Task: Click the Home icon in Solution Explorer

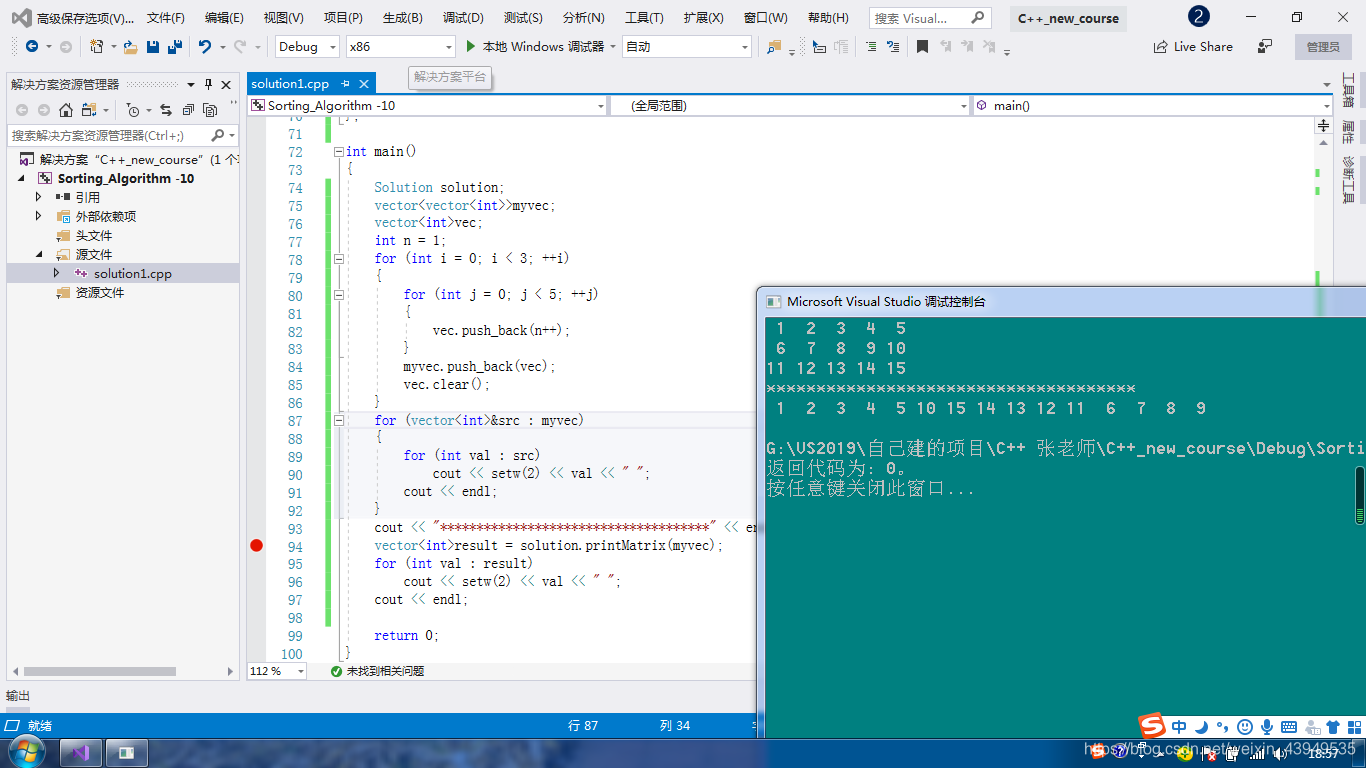Action: [66, 110]
